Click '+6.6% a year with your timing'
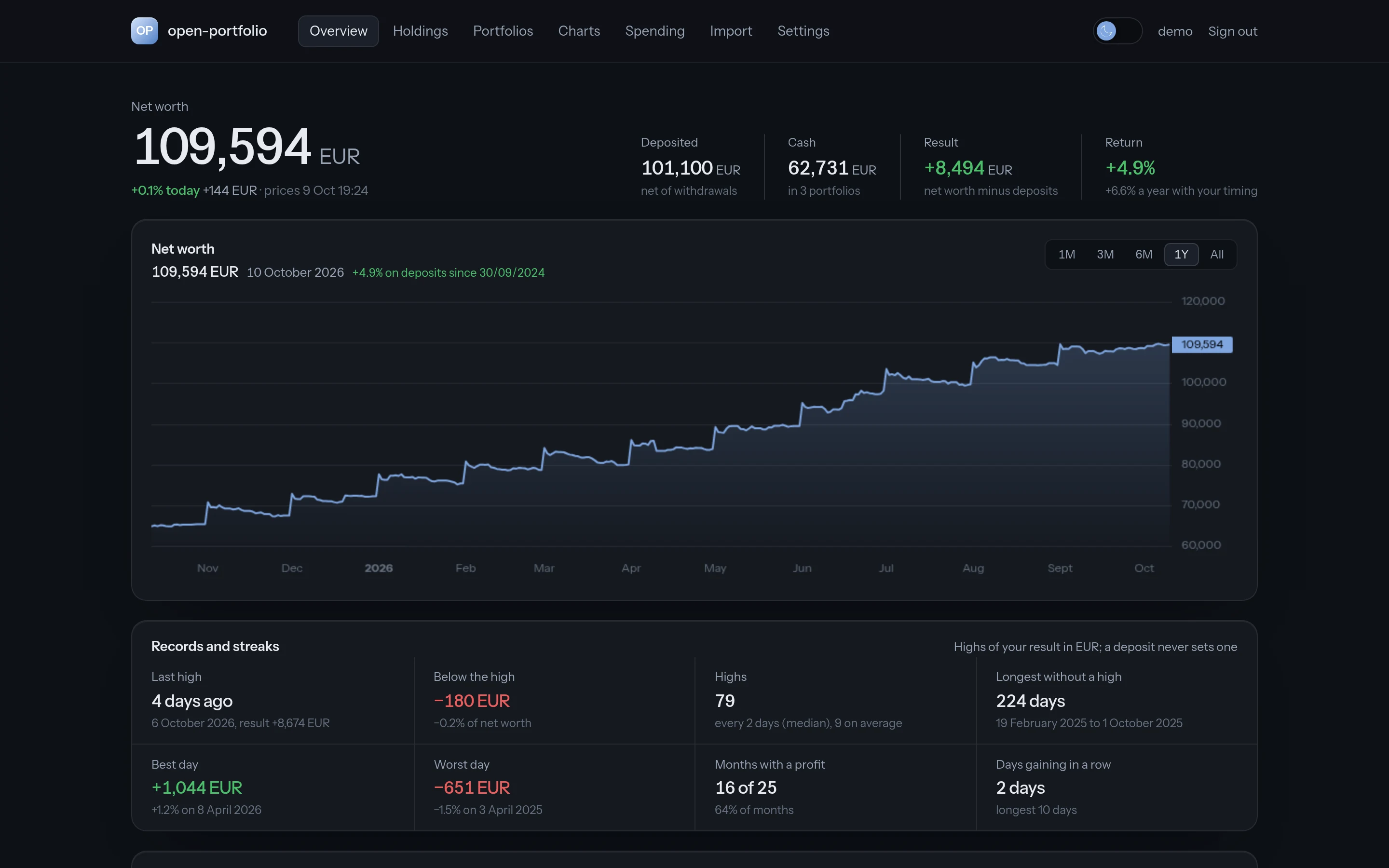Image resolution: width=1389 pixels, height=868 pixels. click(1181, 191)
